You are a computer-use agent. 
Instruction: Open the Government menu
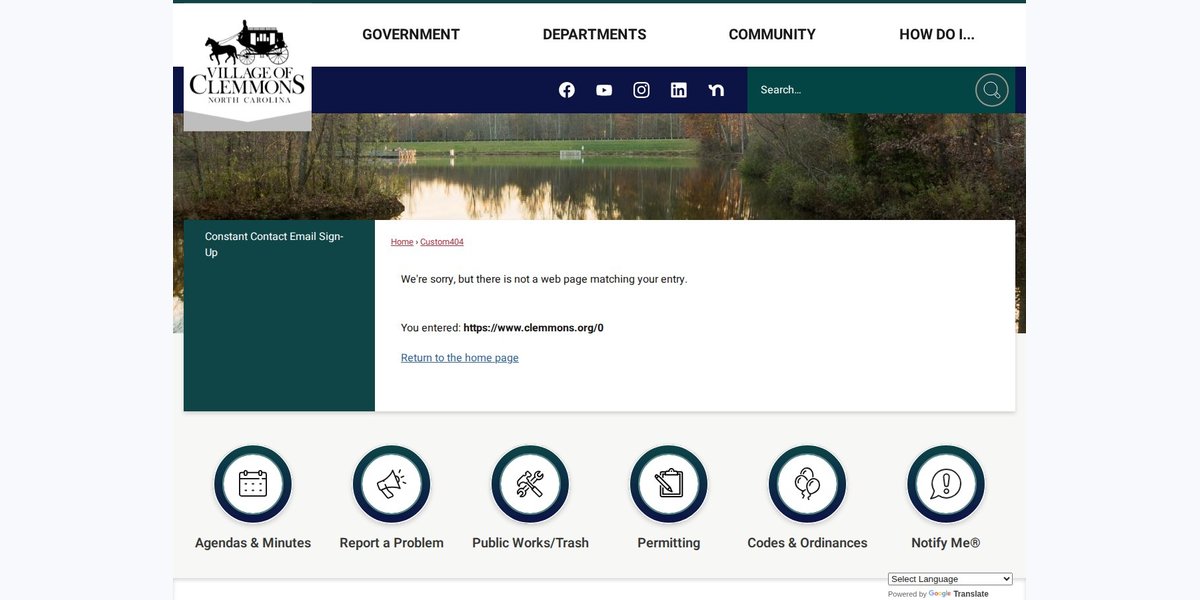411,34
